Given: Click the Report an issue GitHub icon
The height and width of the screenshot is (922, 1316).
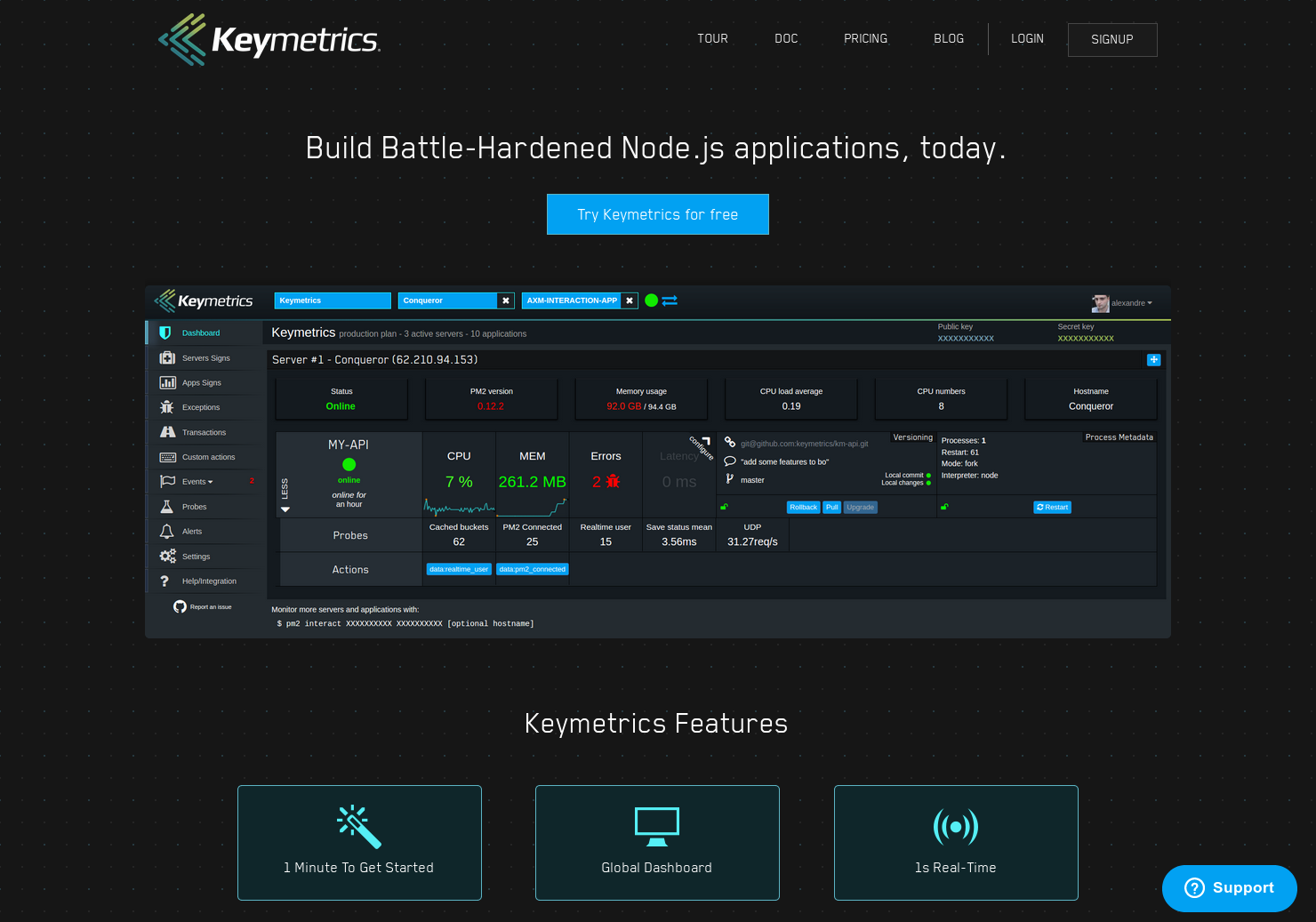Looking at the screenshot, I should tap(180, 605).
